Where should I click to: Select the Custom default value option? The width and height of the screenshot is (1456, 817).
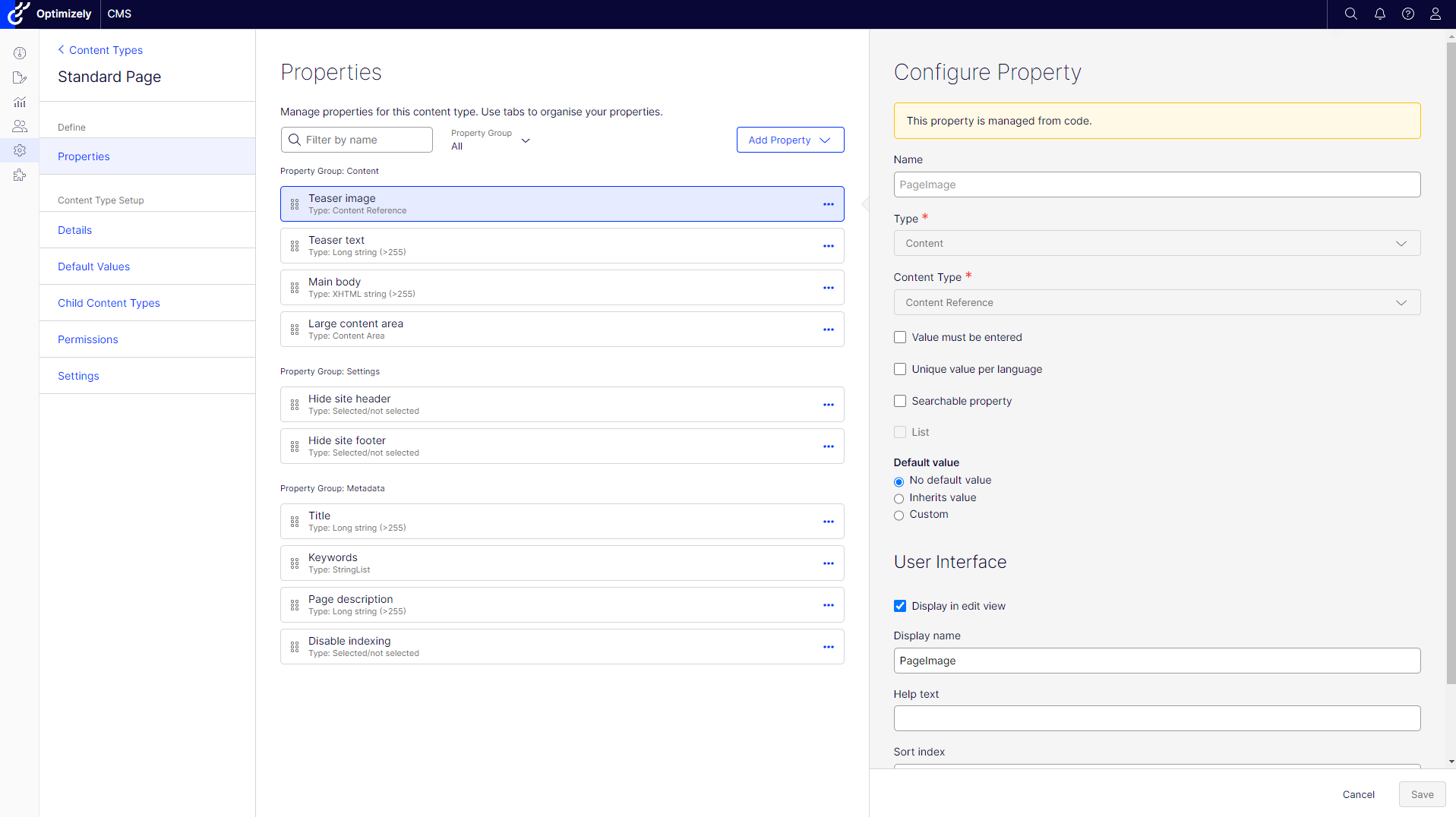899,516
